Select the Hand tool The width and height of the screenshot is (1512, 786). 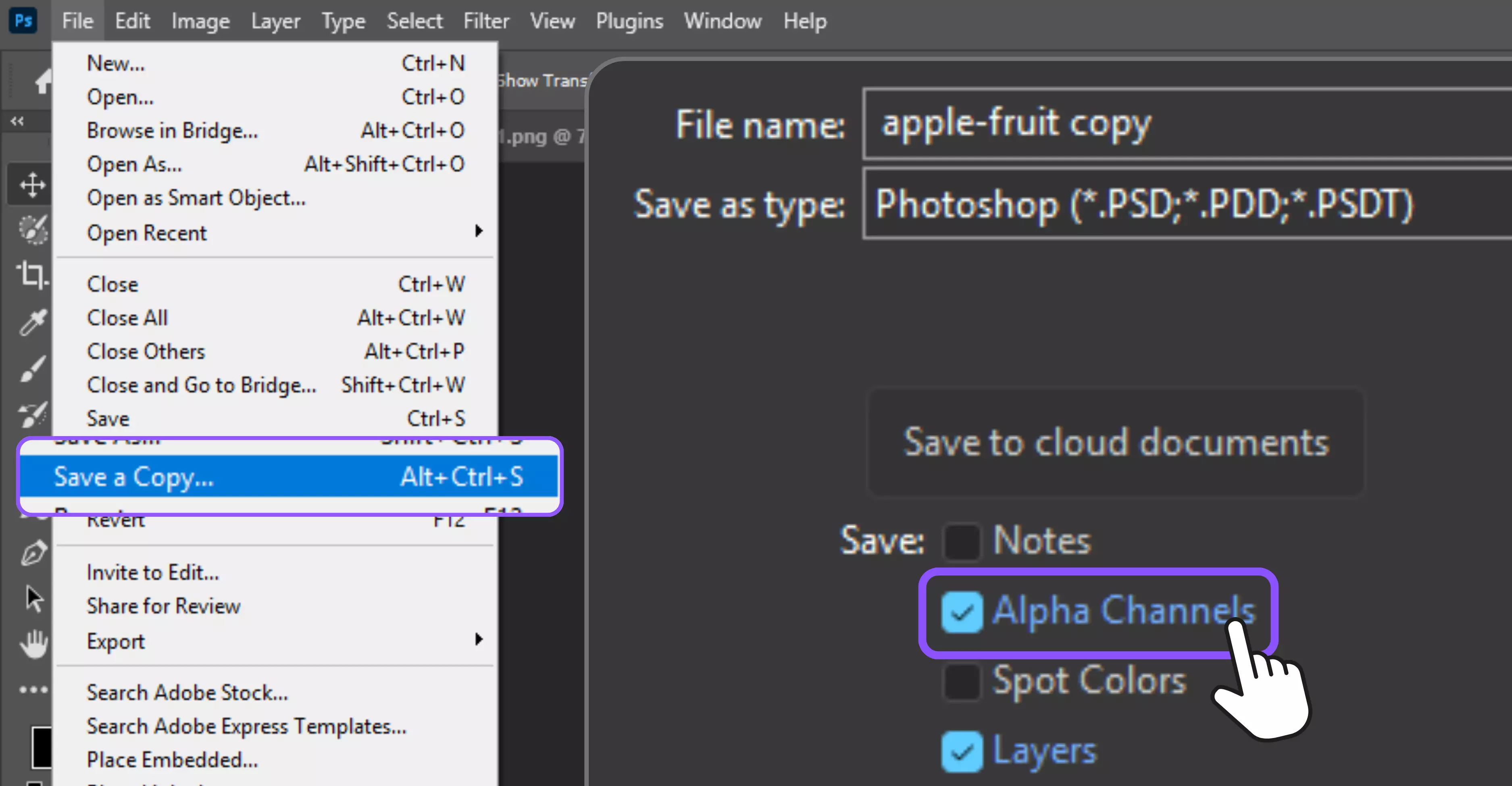[33, 643]
